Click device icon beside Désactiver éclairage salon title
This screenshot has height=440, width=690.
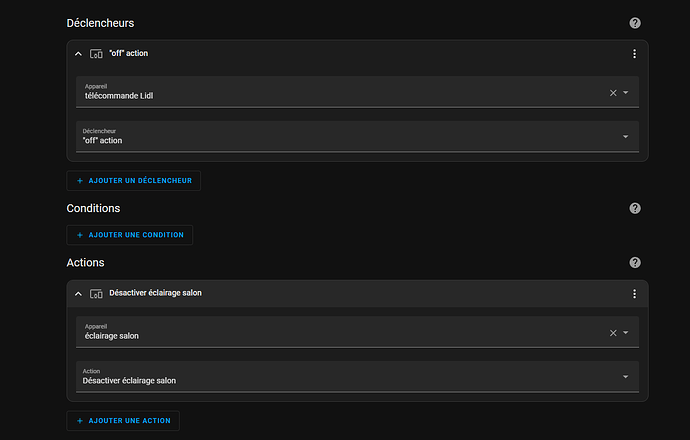[96, 293]
